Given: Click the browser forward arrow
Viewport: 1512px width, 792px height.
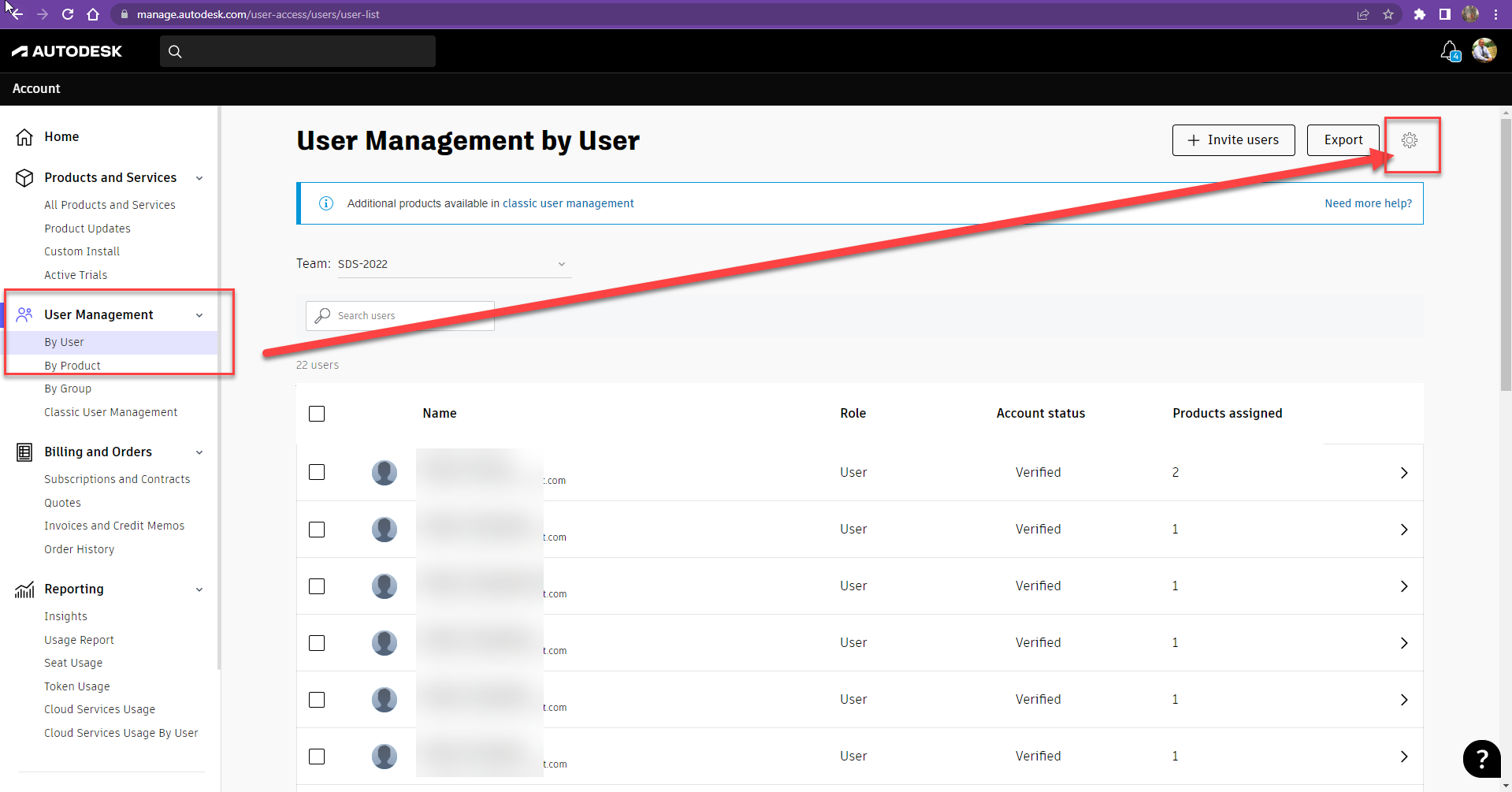Looking at the screenshot, I should click(x=43, y=14).
